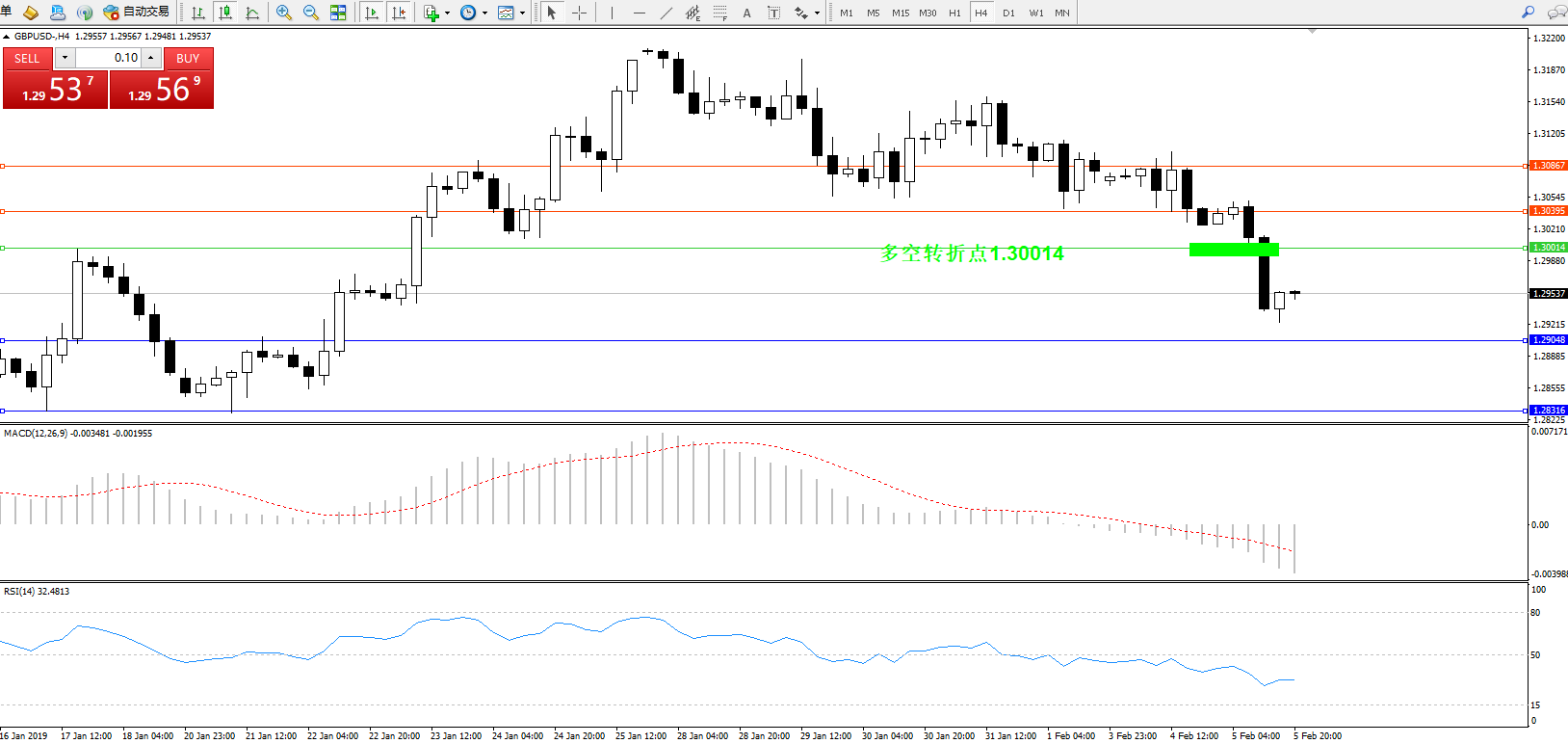Click the Zoom Out magnifier icon

click(310, 13)
